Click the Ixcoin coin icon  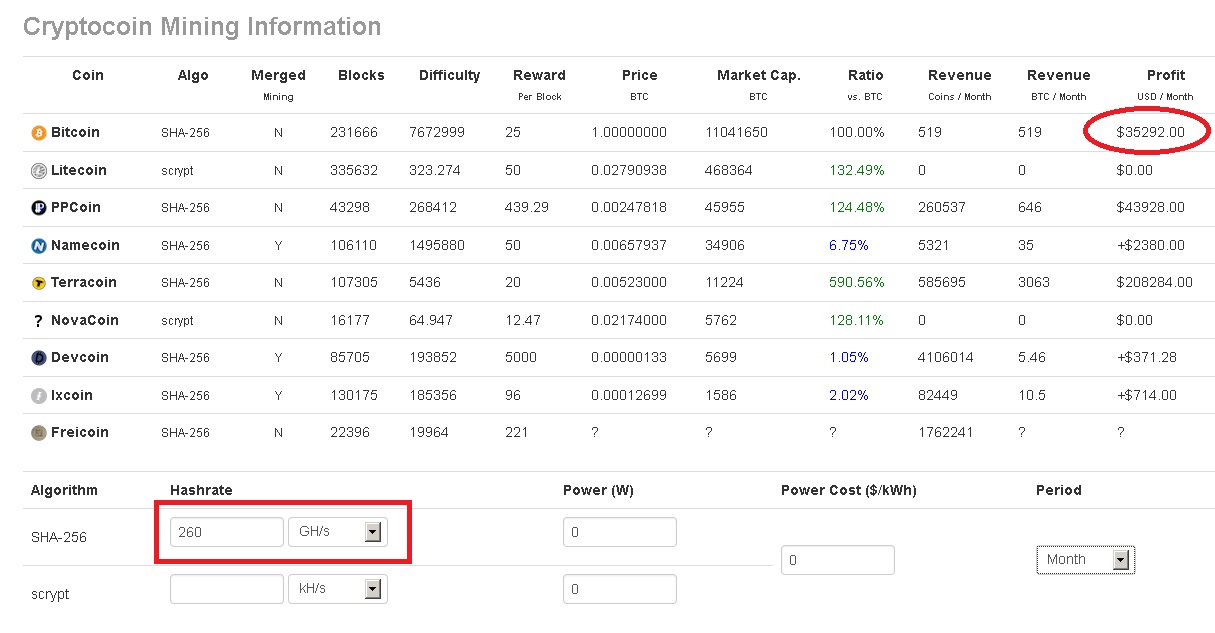tap(39, 395)
